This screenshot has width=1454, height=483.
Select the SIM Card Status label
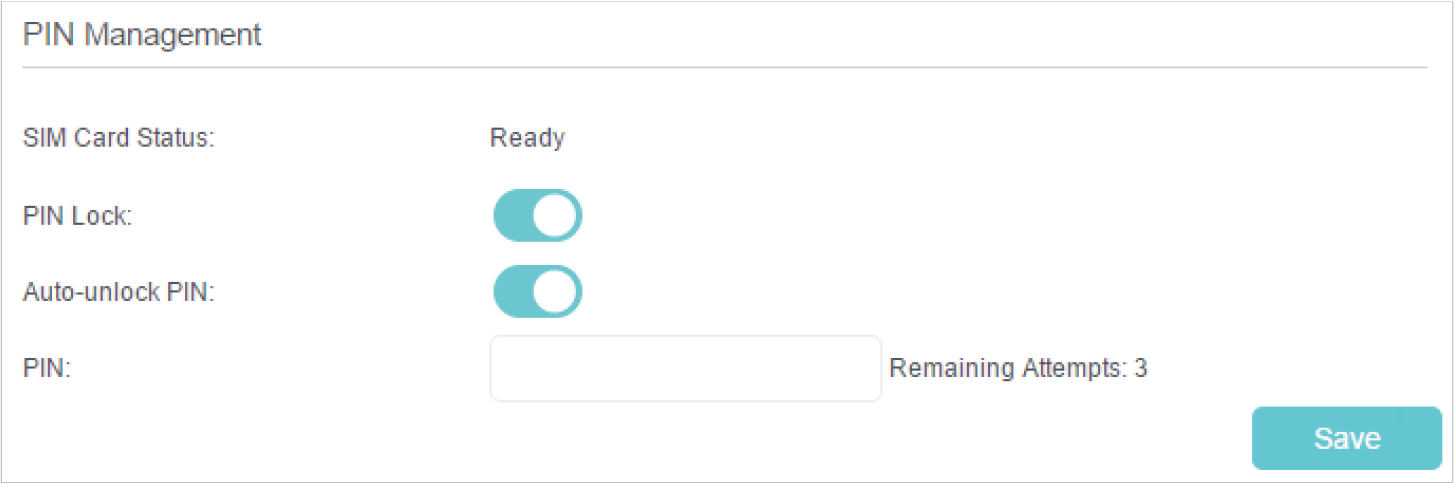(119, 138)
